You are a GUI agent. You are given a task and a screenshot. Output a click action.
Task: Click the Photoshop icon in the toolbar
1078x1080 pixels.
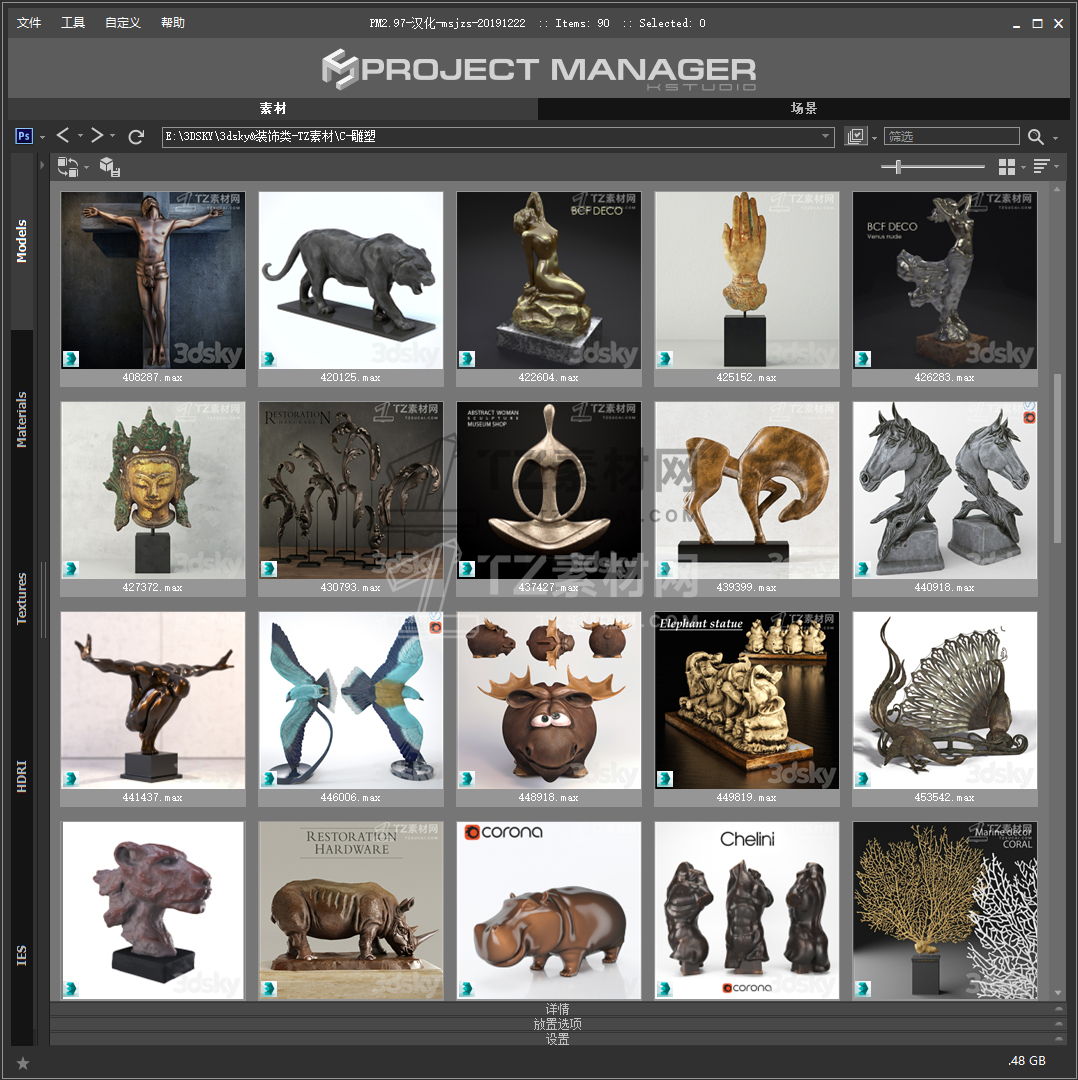pos(25,136)
